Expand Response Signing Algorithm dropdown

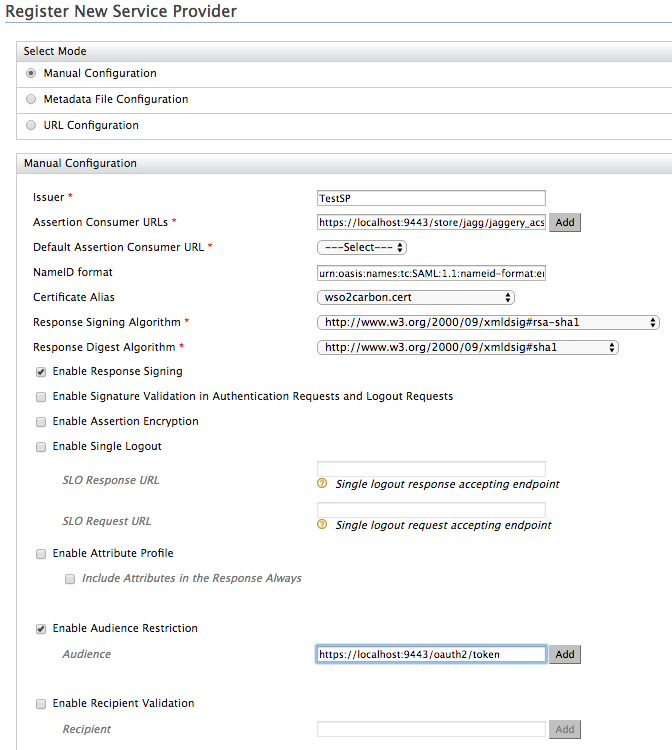coord(488,322)
